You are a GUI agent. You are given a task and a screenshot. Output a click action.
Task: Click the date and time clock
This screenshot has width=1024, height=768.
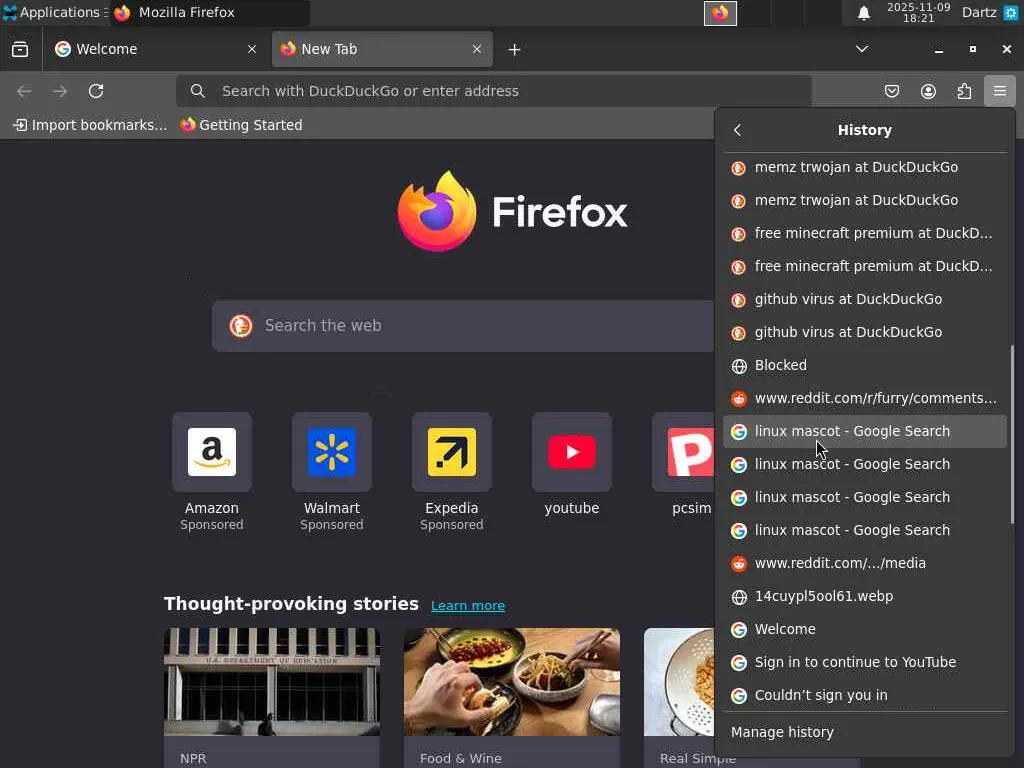tap(918, 12)
